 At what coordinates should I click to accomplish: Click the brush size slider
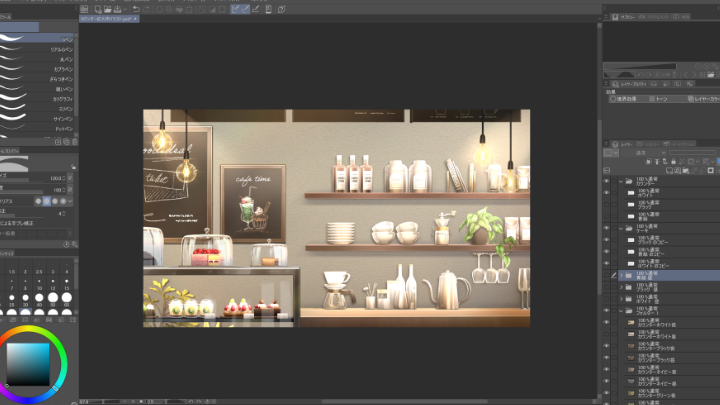(22, 180)
